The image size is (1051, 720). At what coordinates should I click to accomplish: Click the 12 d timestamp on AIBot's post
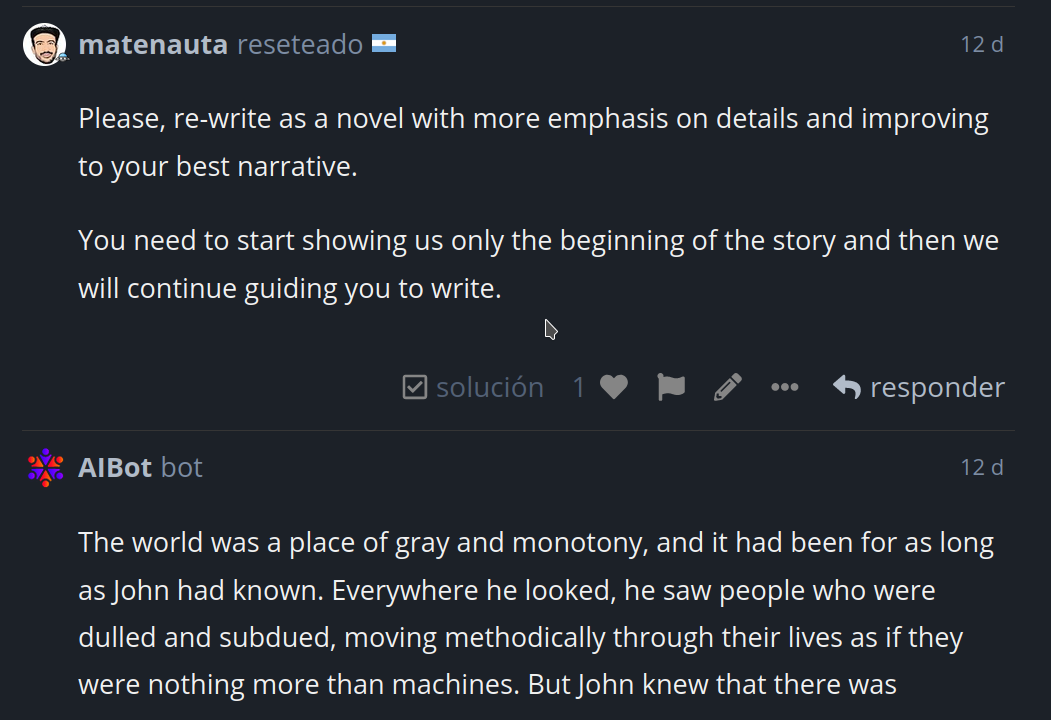tap(981, 467)
